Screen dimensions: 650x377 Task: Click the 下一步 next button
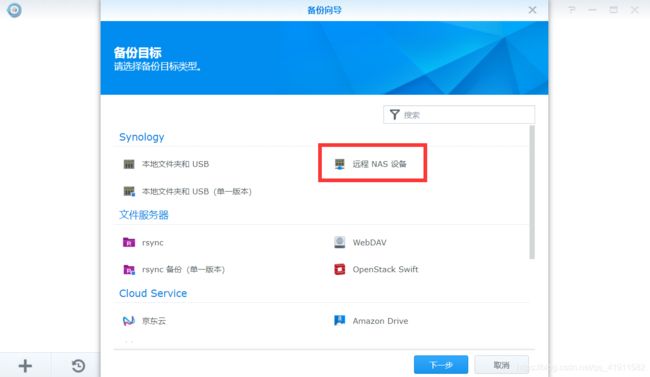(x=441, y=365)
